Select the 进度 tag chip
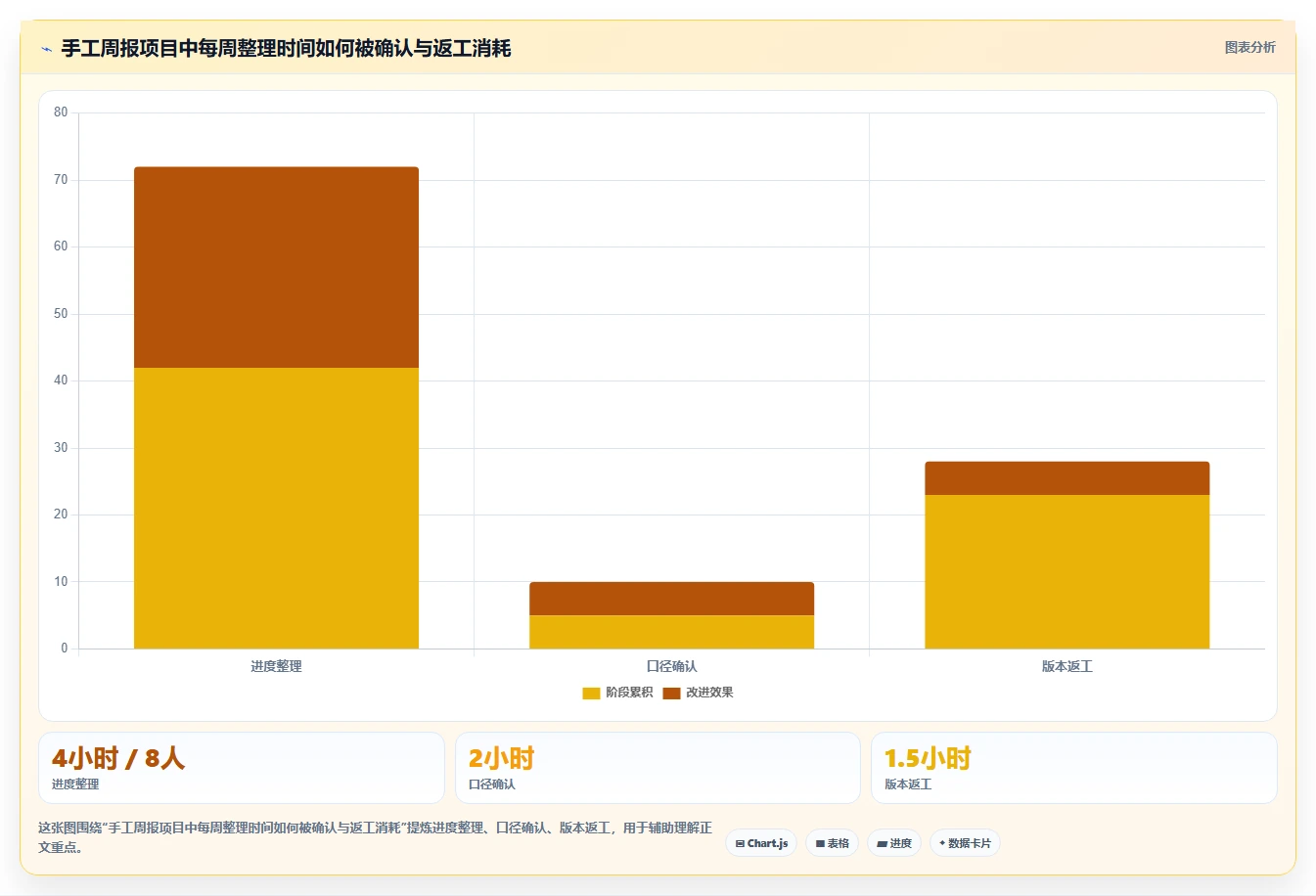This screenshot has width=1316, height=896. pyautogui.click(x=894, y=843)
